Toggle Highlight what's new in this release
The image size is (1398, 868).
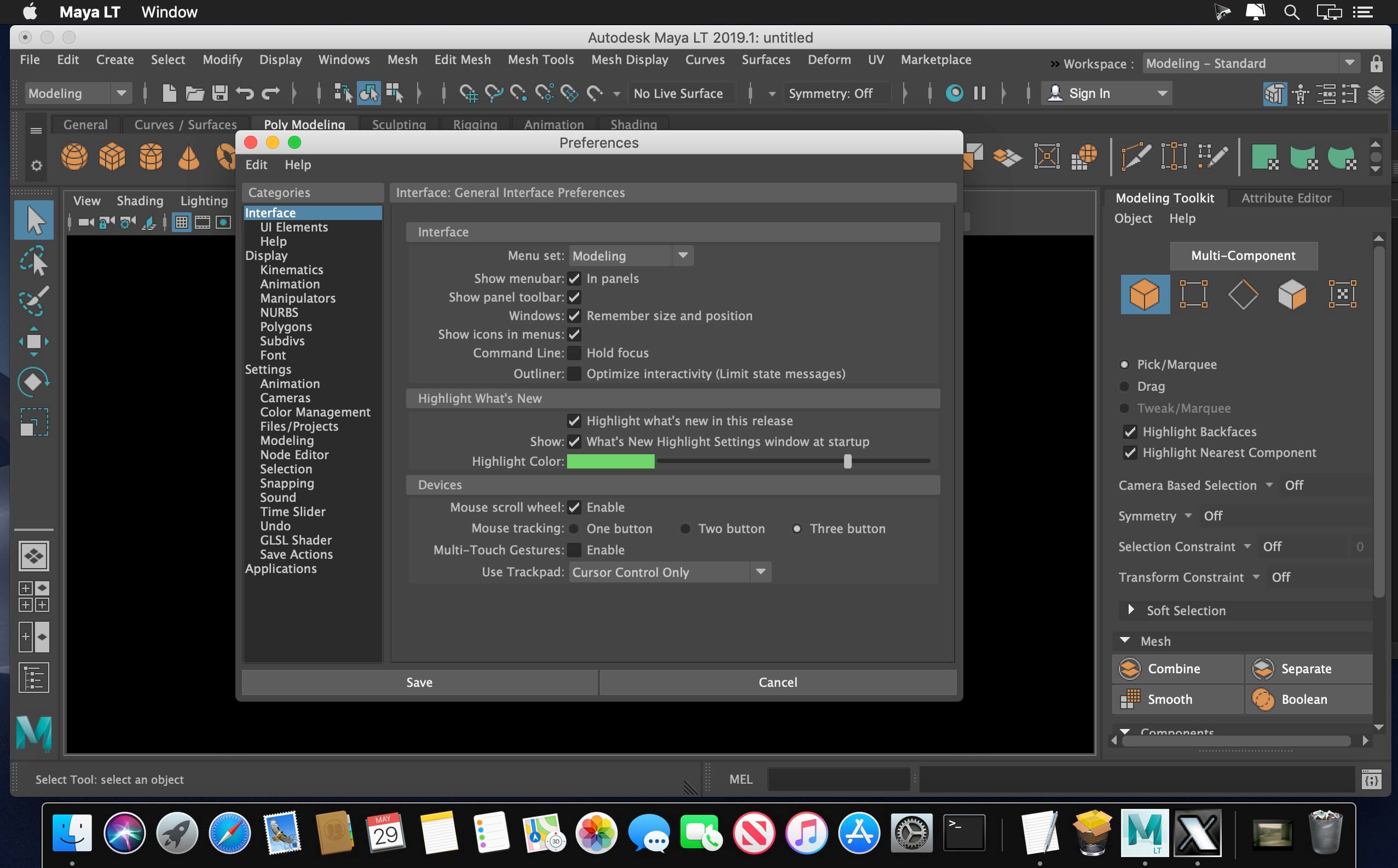pyautogui.click(x=572, y=420)
